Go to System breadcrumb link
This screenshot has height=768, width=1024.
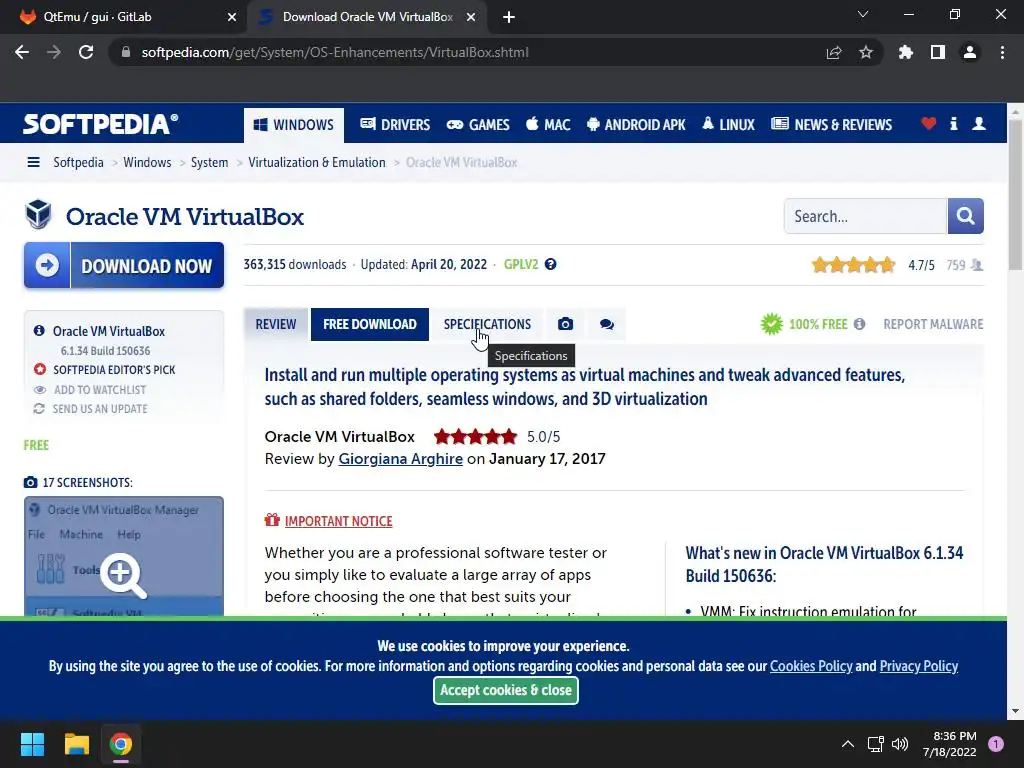pos(210,162)
